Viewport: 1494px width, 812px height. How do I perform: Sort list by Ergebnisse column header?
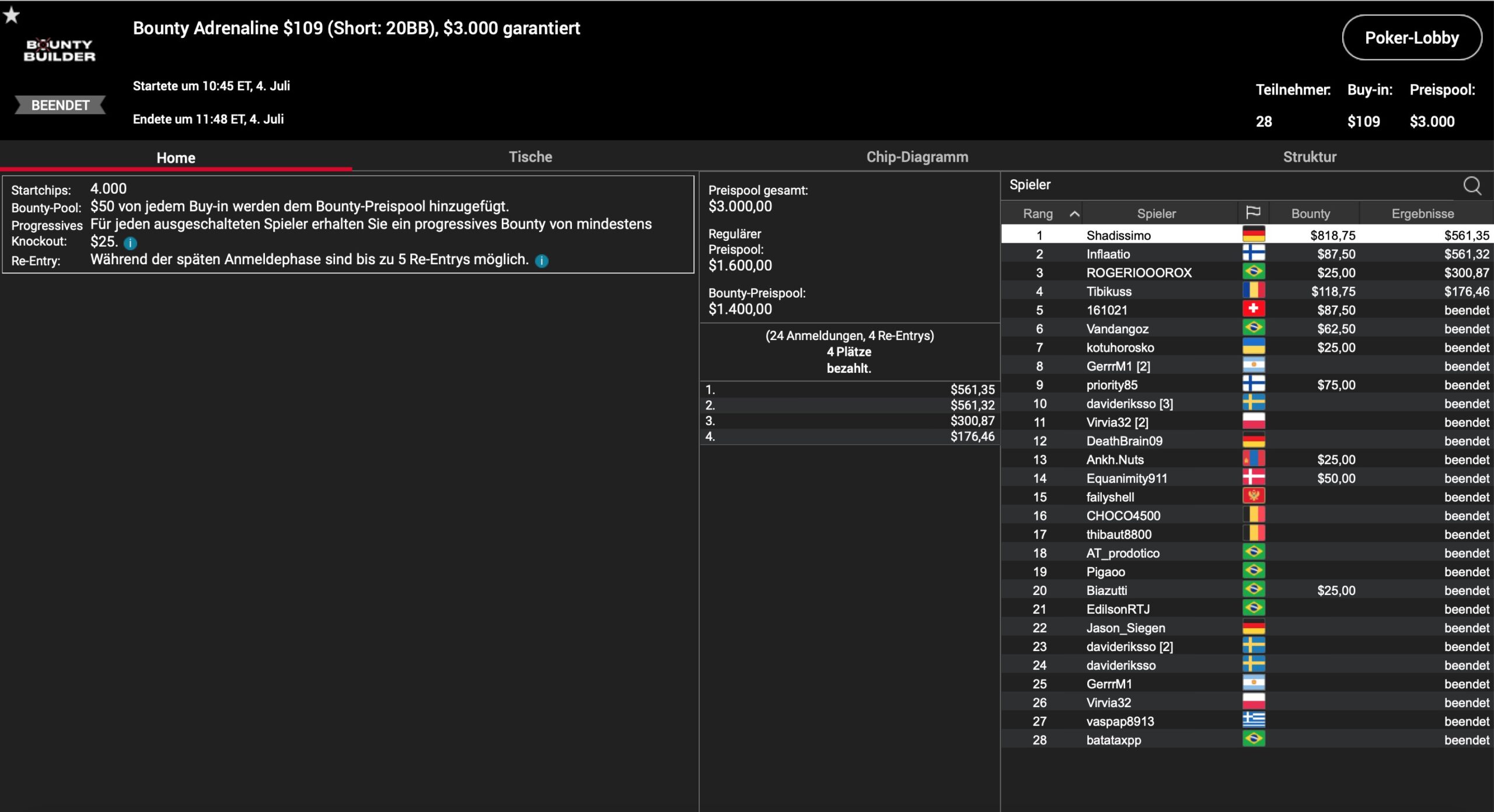[x=1422, y=213]
